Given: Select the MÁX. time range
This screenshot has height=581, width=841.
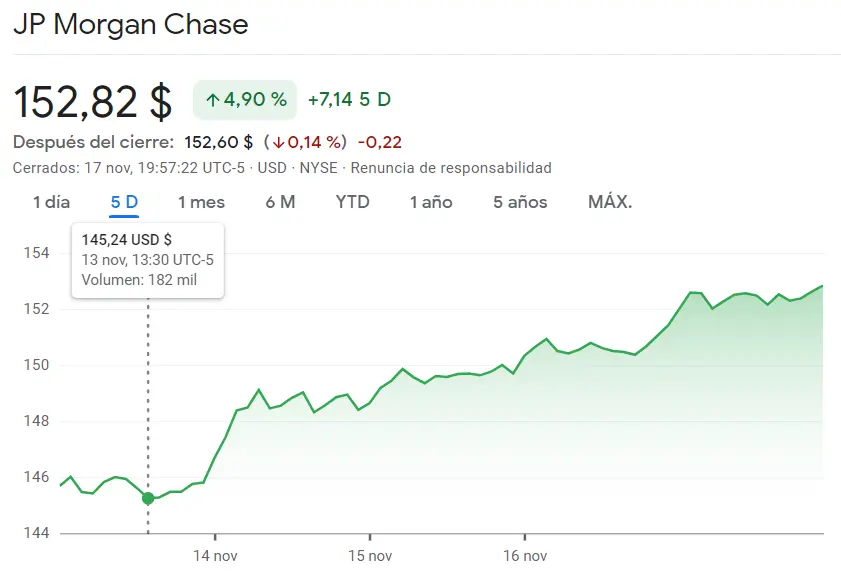Looking at the screenshot, I should pyautogui.click(x=608, y=202).
